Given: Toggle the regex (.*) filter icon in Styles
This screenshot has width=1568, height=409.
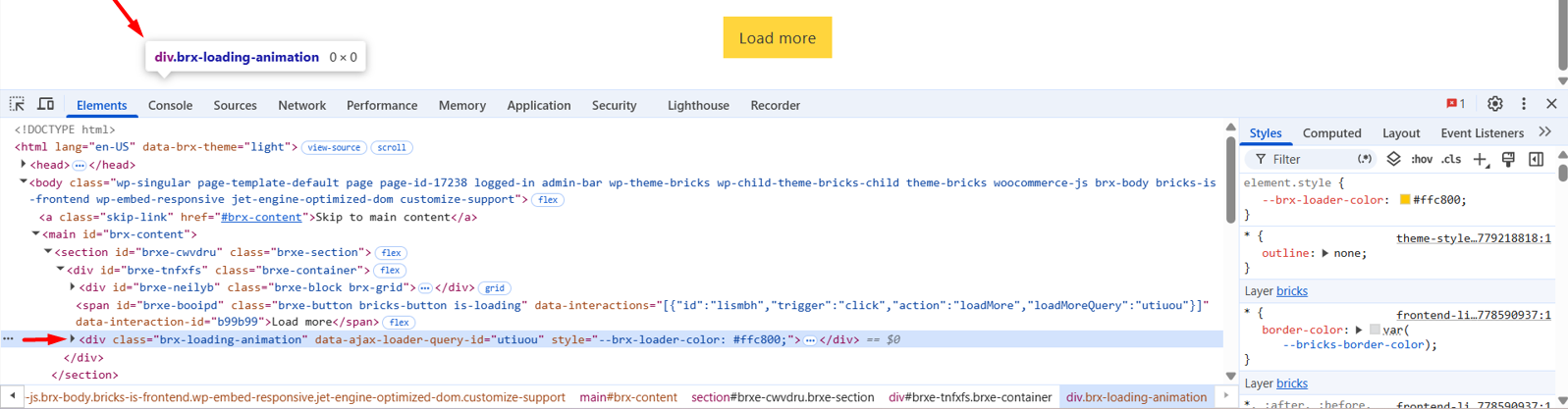Looking at the screenshot, I should (1365, 159).
